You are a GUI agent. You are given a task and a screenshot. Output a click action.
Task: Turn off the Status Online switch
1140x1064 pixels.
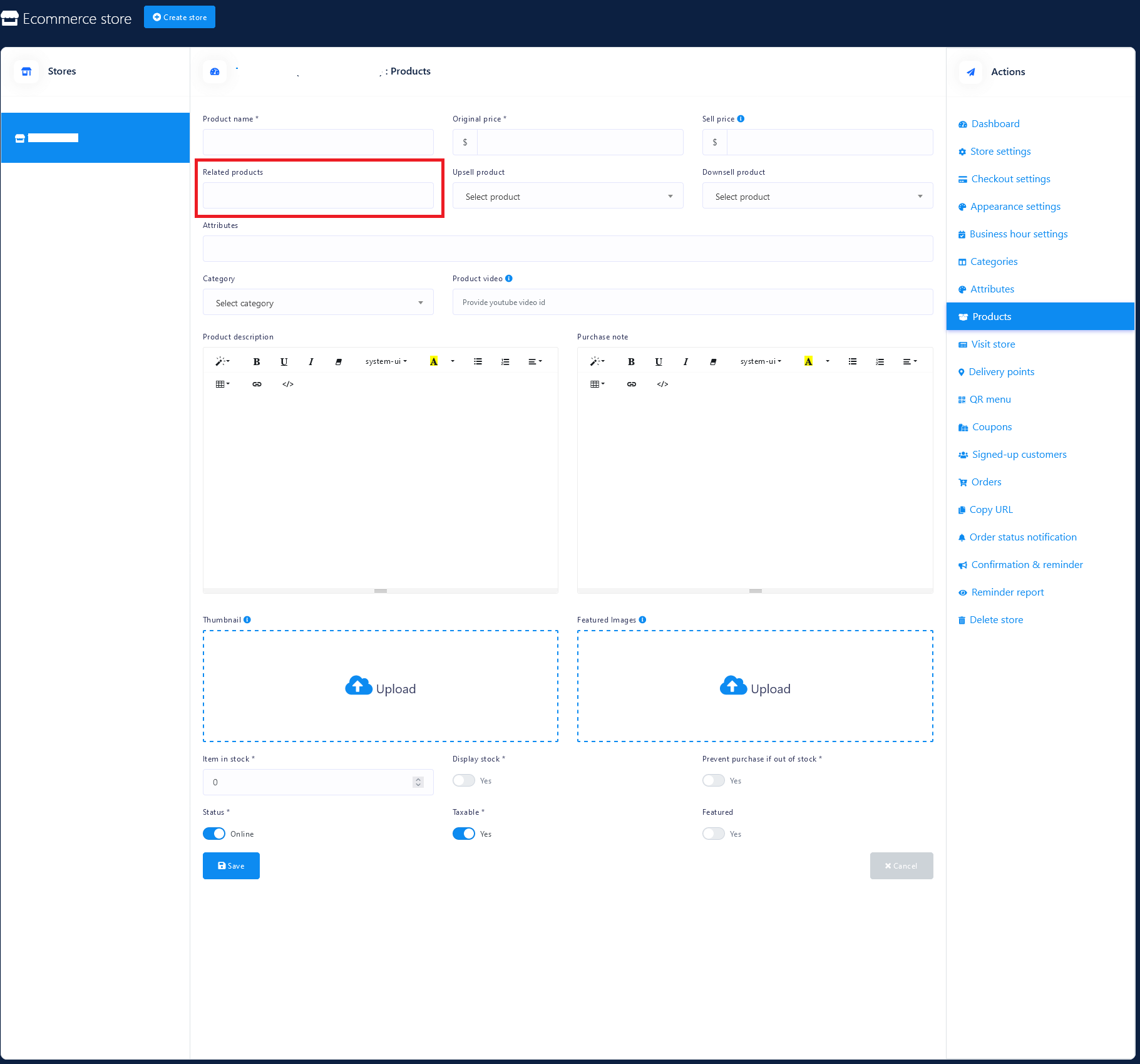pyautogui.click(x=214, y=834)
